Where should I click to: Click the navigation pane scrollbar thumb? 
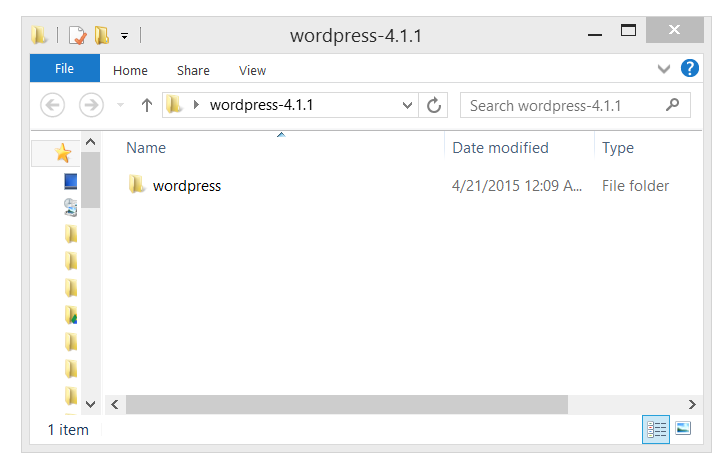(x=90, y=180)
